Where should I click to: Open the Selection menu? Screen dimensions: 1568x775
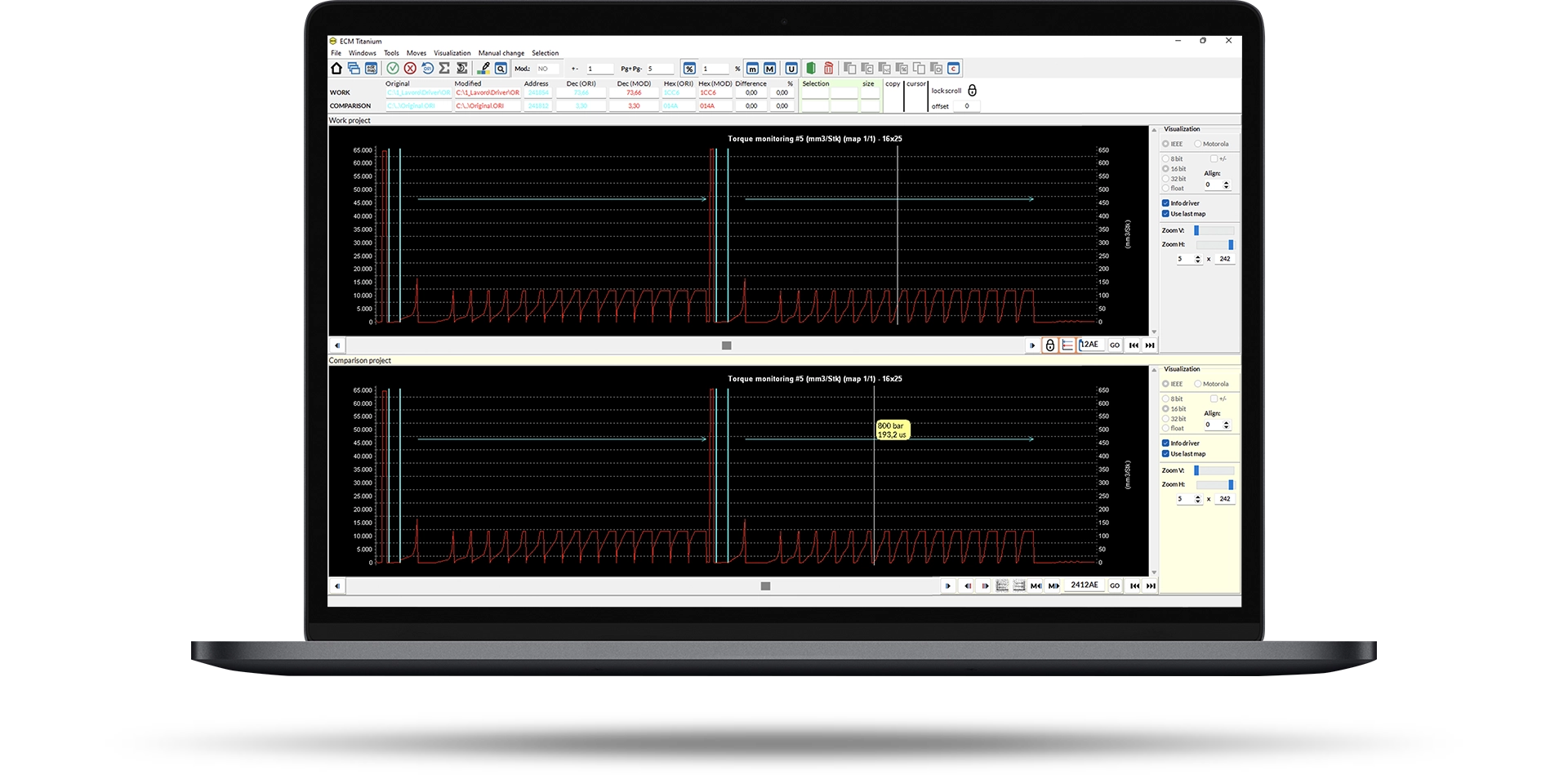point(545,53)
